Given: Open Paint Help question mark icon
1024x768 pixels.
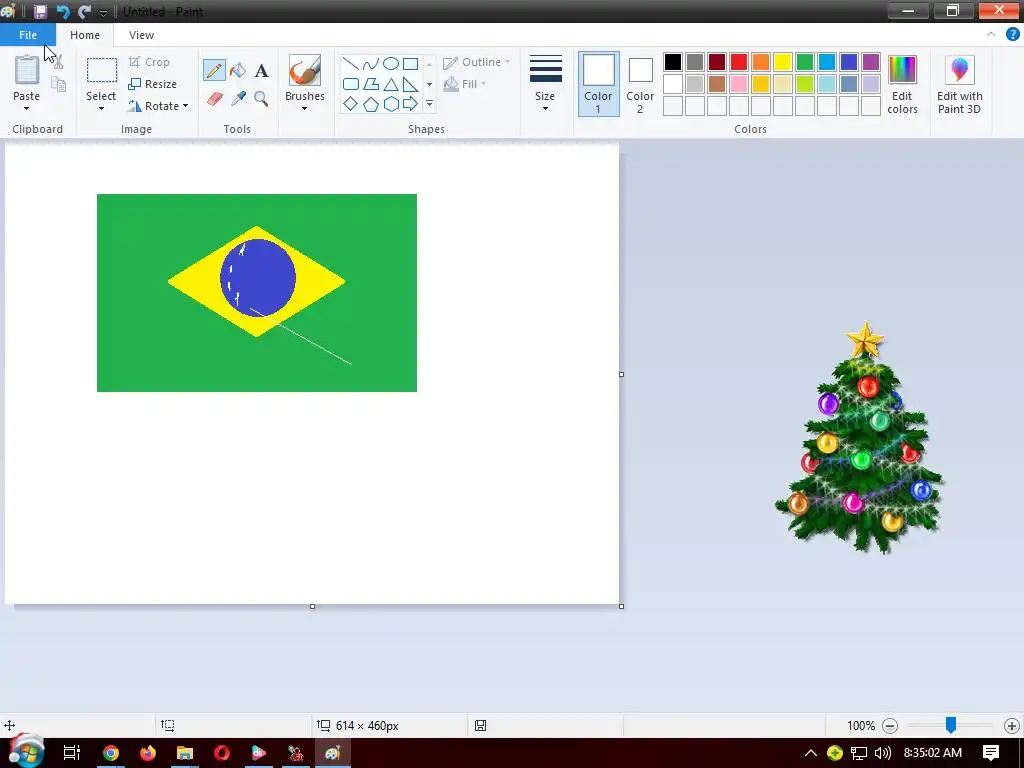Looking at the screenshot, I should 1012,35.
